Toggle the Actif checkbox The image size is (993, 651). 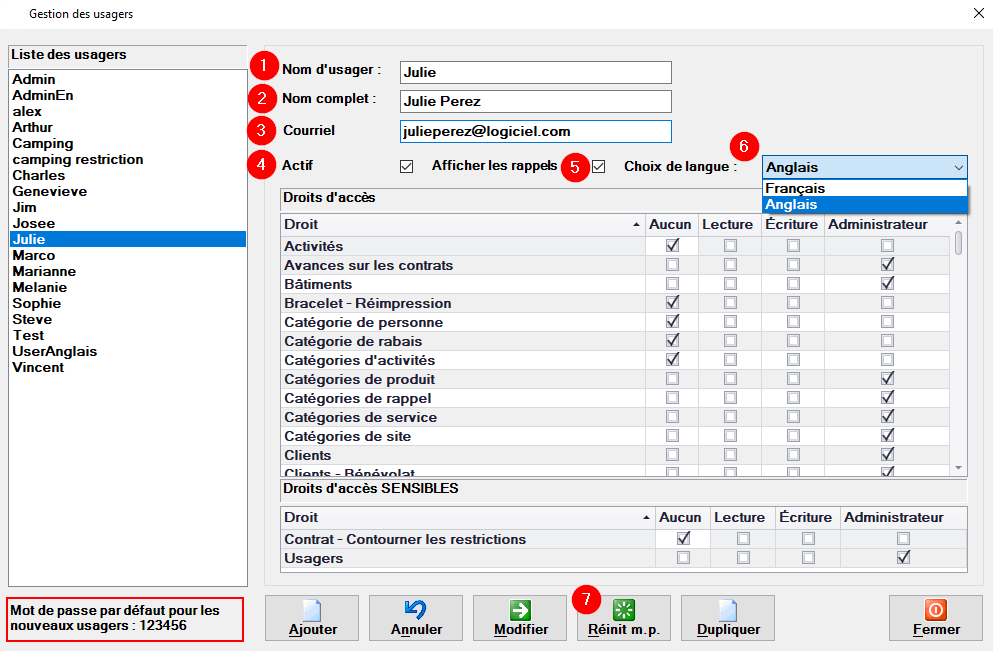(406, 166)
